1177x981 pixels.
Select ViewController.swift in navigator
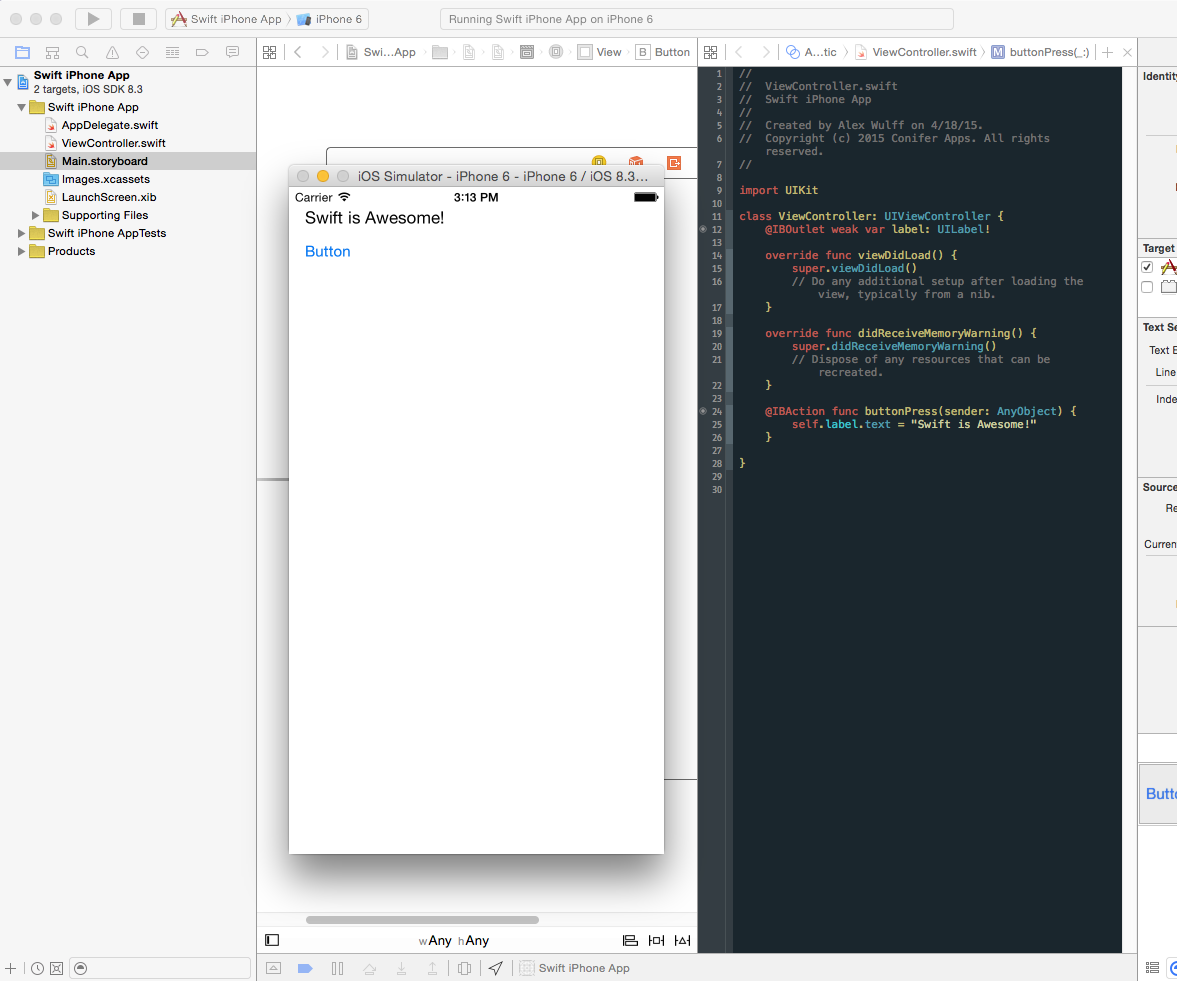point(113,143)
